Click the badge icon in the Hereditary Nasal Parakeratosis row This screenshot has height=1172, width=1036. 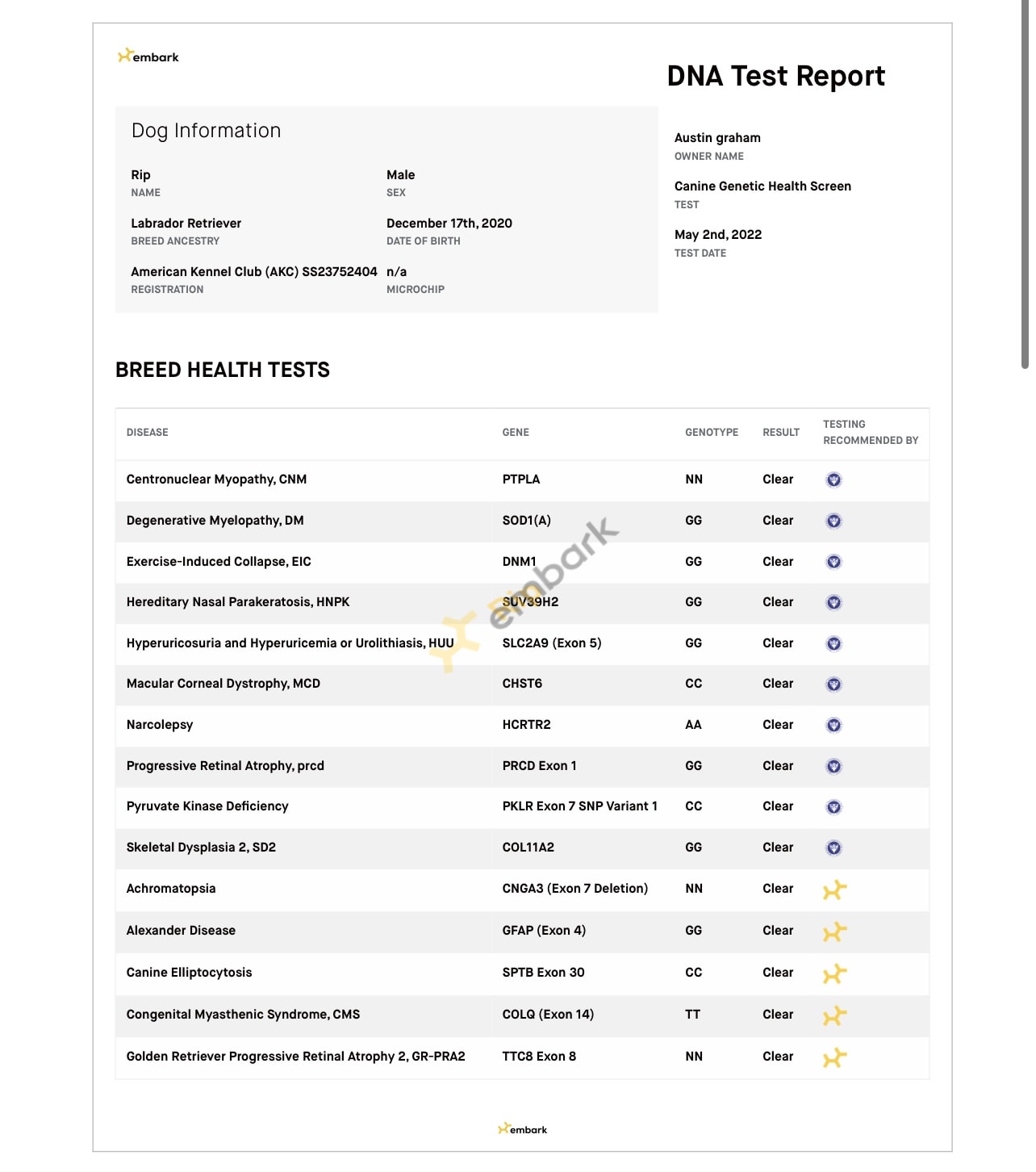(833, 603)
